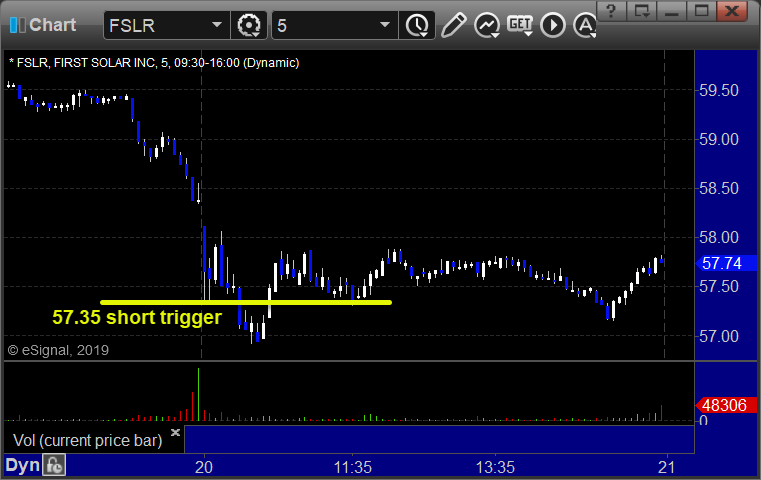Close the Vol study panel

point(175,432)
